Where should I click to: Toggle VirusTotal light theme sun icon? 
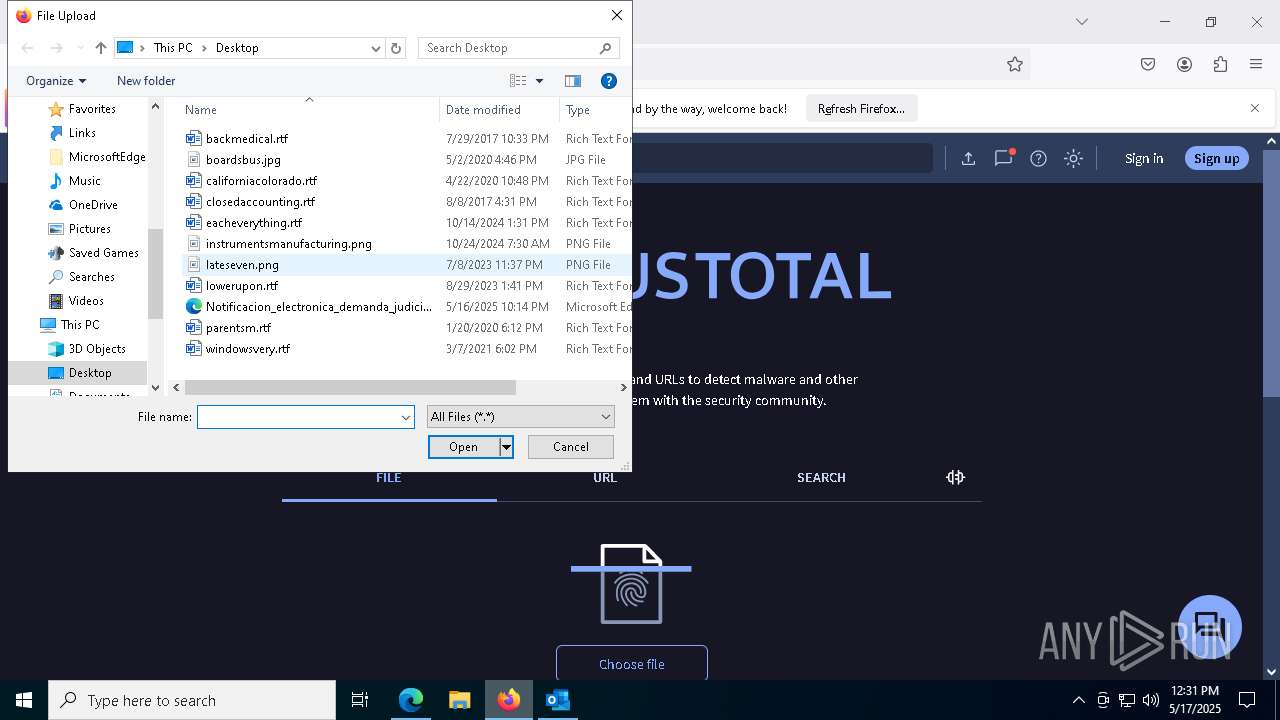tap(1074, 158)
